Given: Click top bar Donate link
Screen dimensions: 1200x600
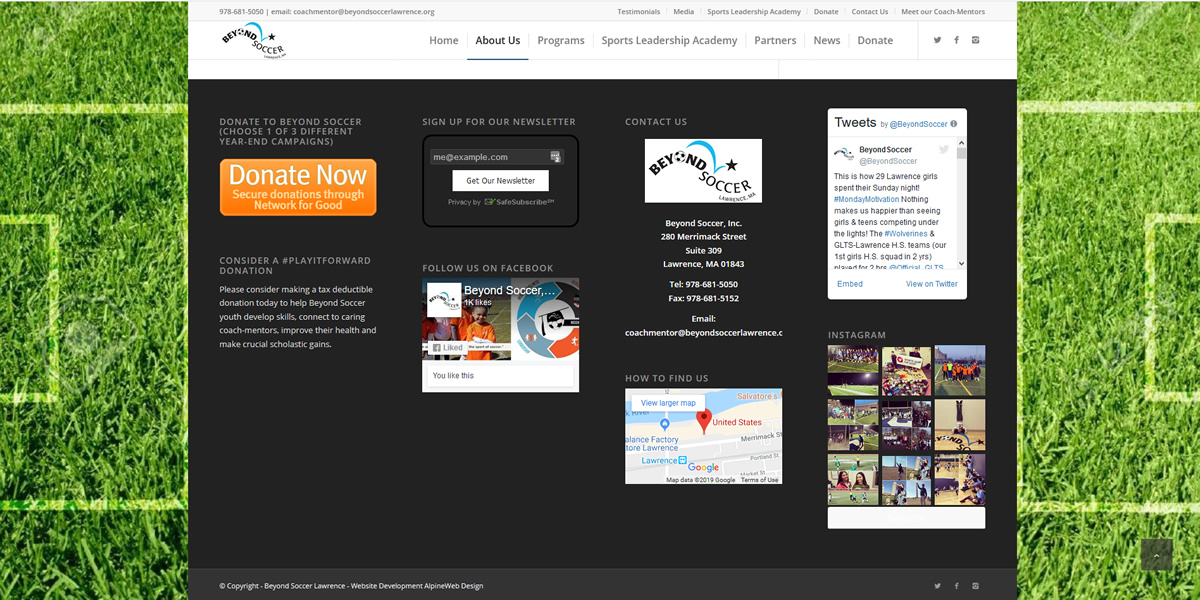Looking at the screenshot, I should point(826,12).
